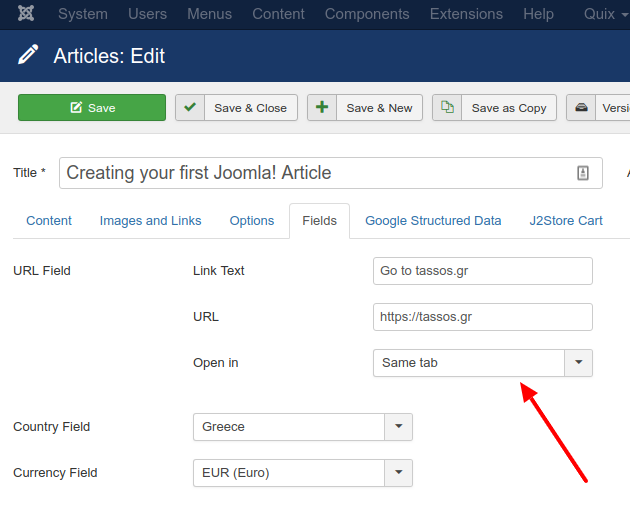Click the 'URL Field' label

(42, 271)
